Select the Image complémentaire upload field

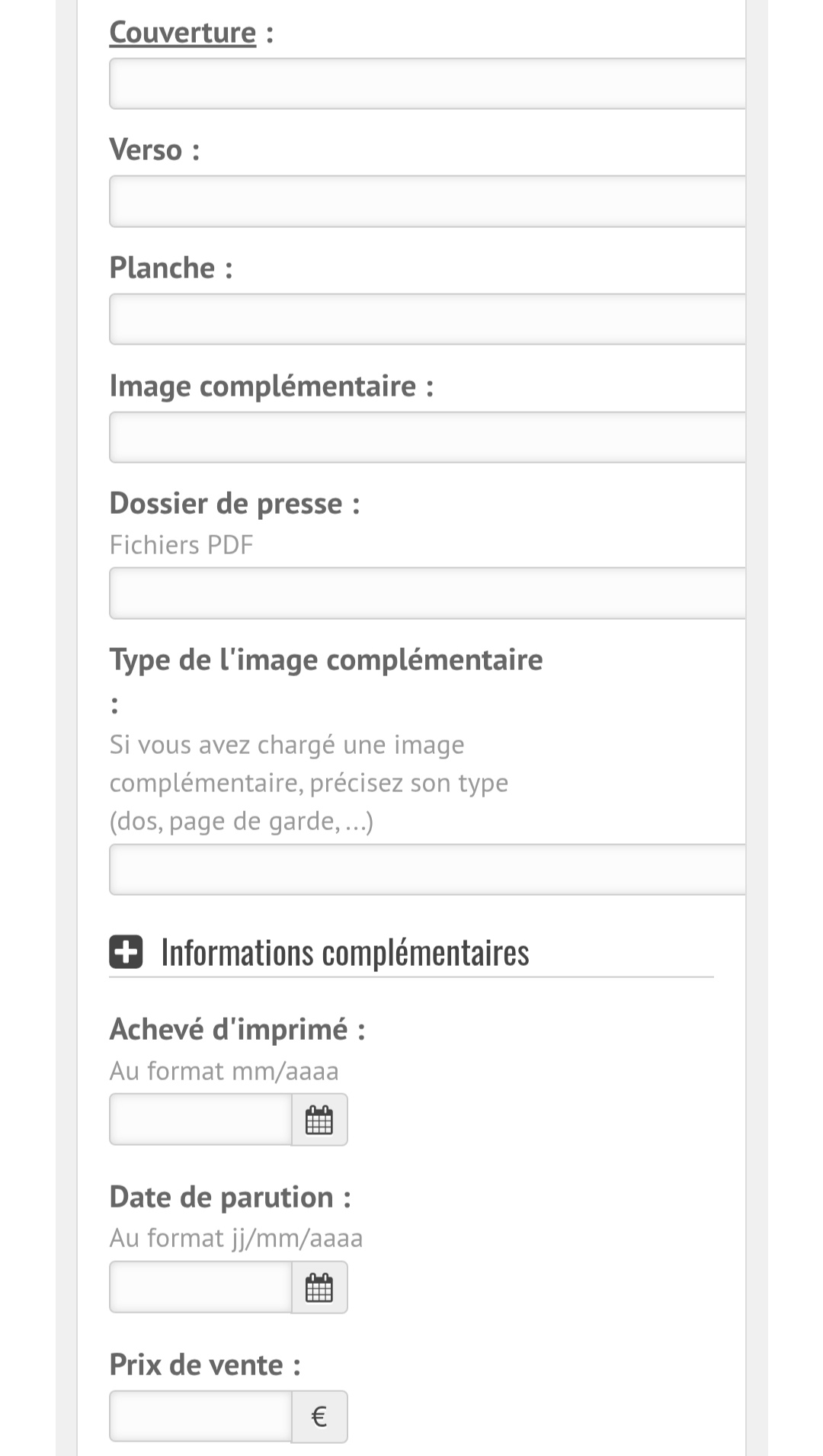(x=427, y=438)
